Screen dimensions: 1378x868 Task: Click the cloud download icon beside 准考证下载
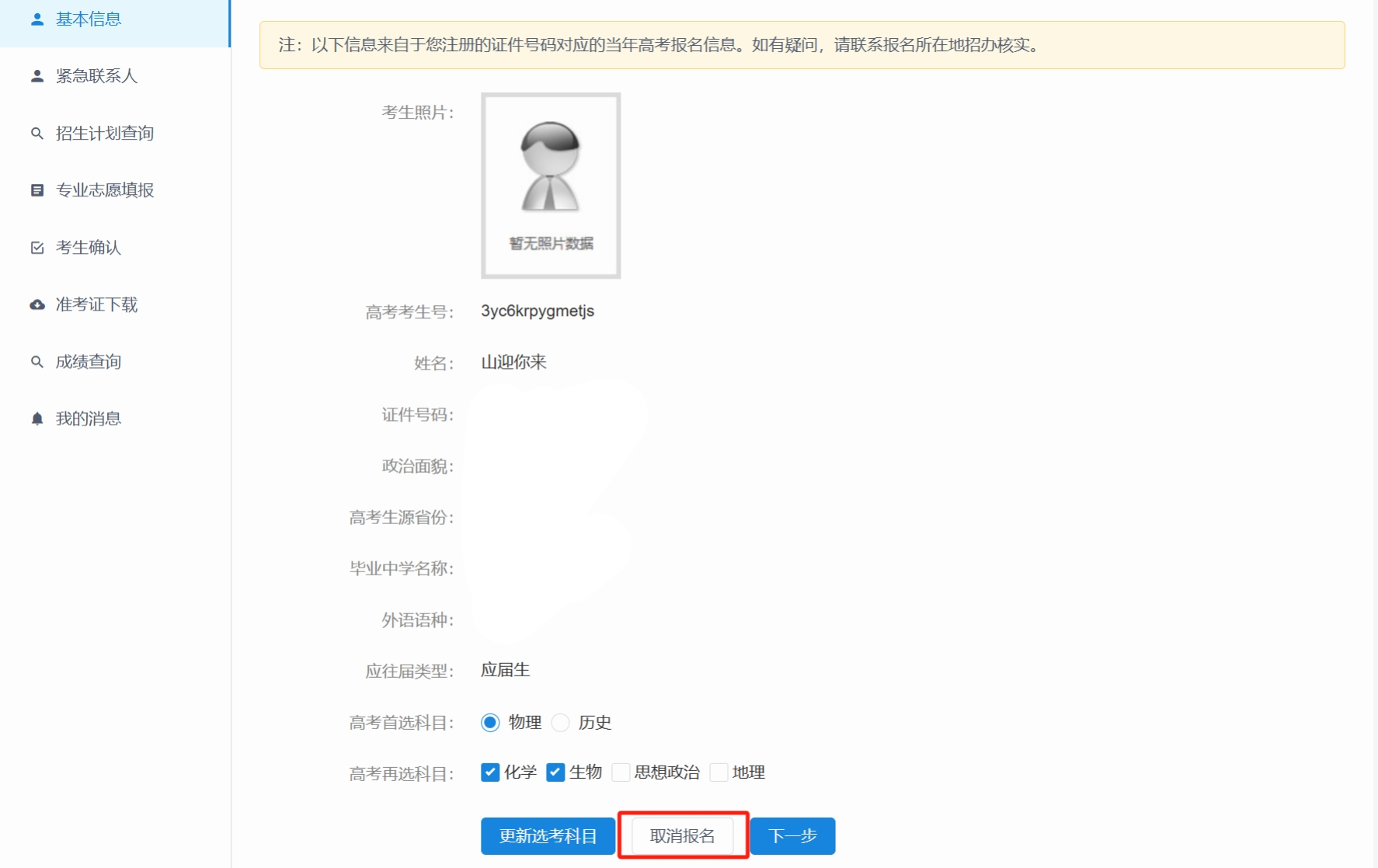click(x=37, y=304)
